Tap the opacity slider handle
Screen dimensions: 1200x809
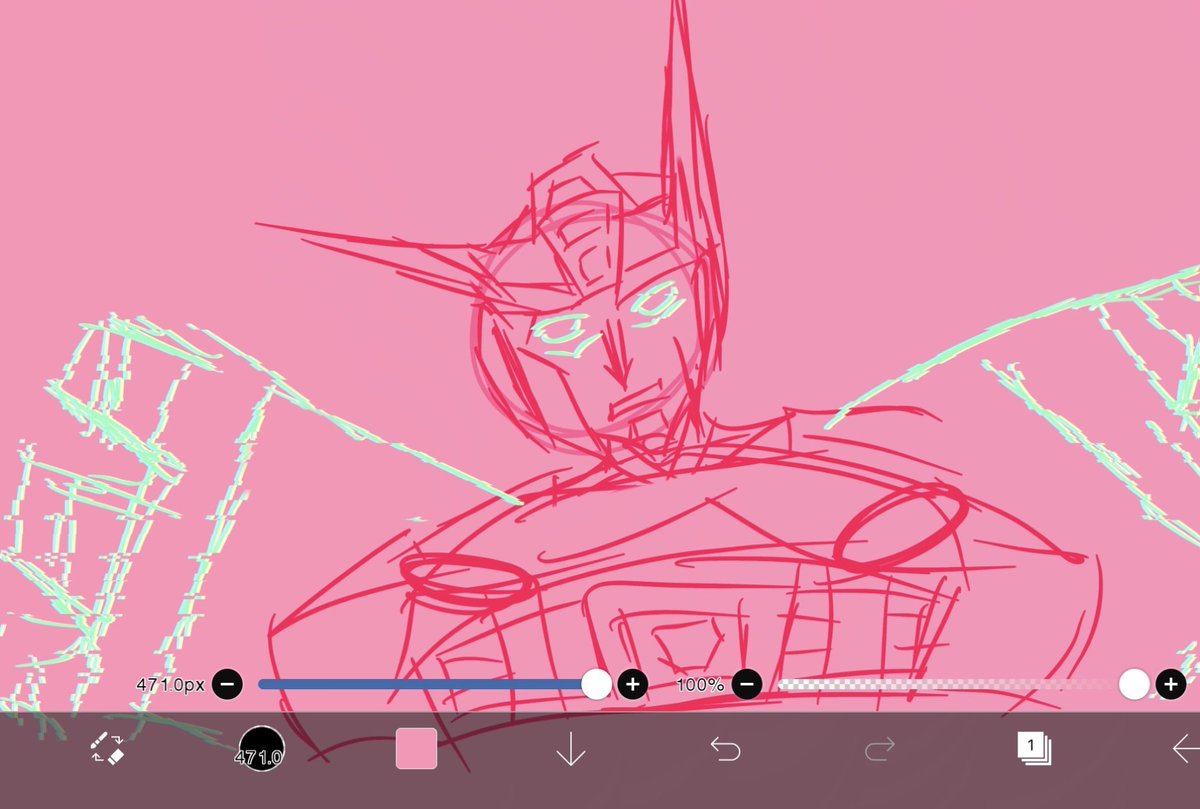coord(1134,685)
